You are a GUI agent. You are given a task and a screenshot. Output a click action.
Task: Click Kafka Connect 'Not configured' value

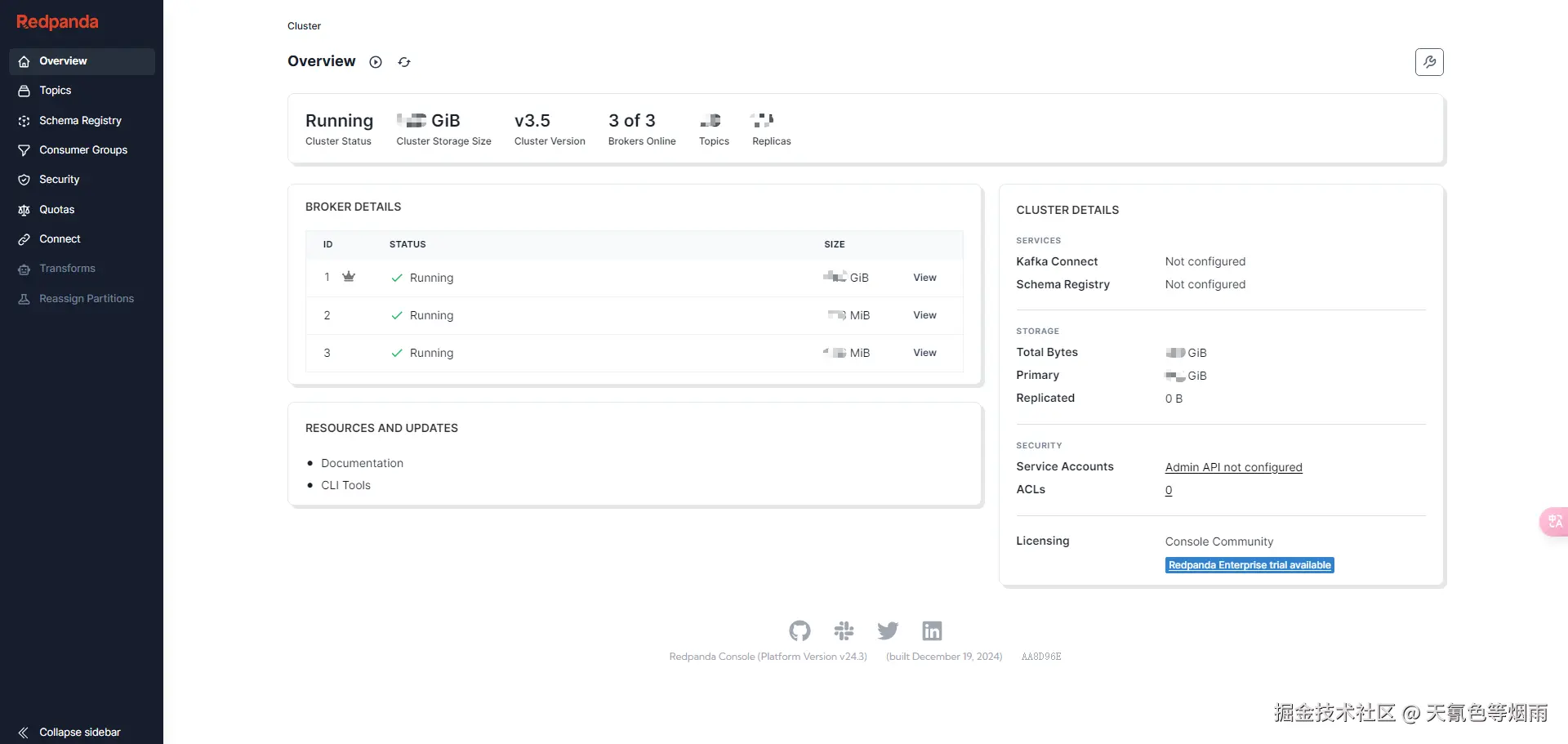1205,261
